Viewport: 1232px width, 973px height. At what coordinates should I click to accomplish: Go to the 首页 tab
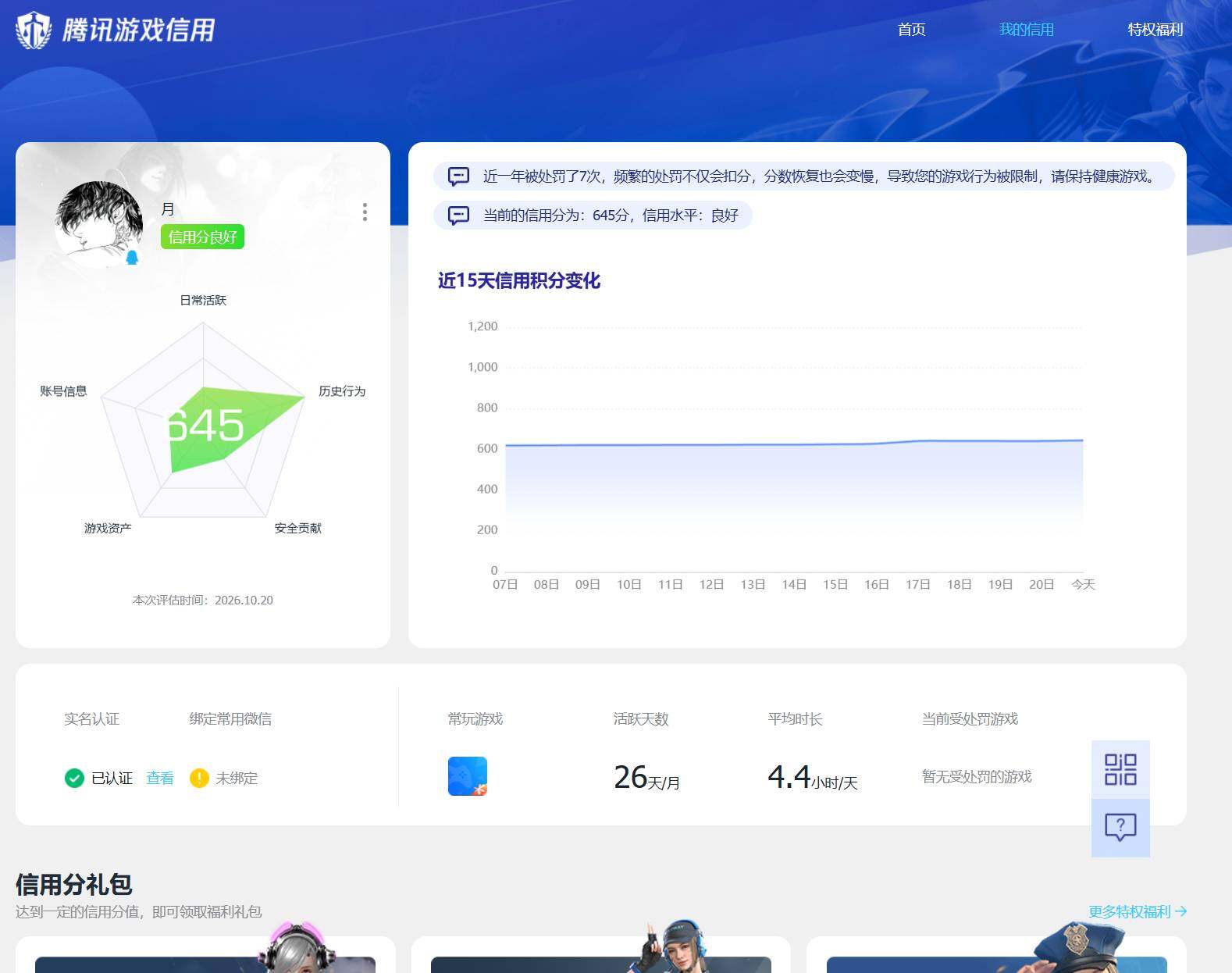tap(911, 30)
